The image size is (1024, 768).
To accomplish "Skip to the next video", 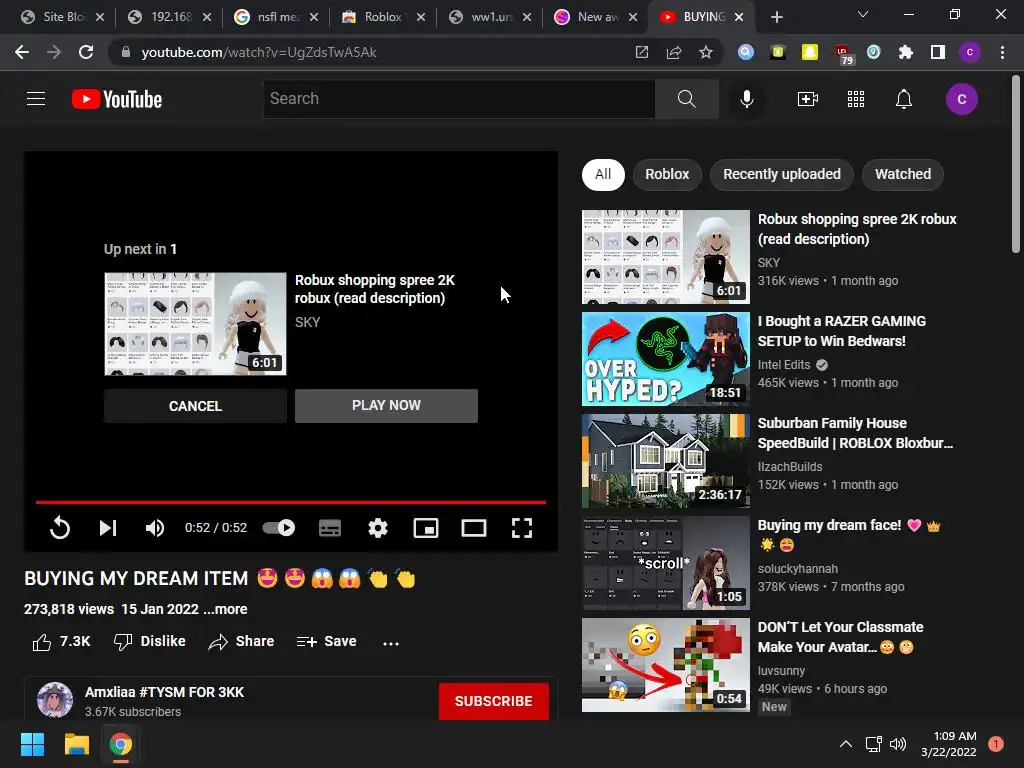I will [108, 528].
